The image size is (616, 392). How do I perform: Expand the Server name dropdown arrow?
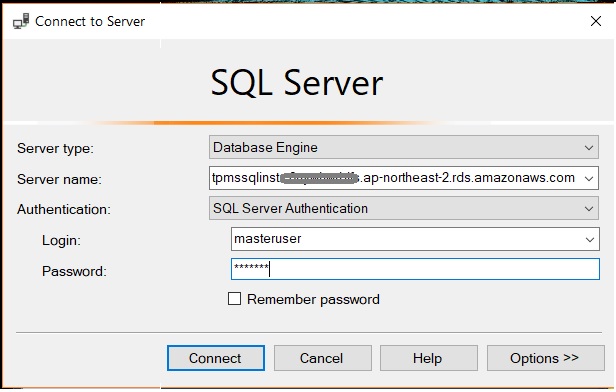[588, 178]
